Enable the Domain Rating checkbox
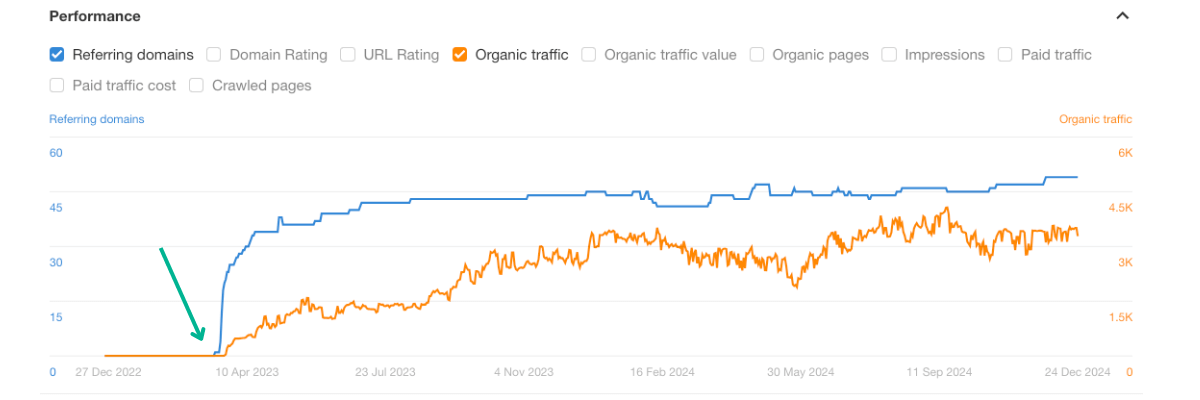 pos(214,55)
